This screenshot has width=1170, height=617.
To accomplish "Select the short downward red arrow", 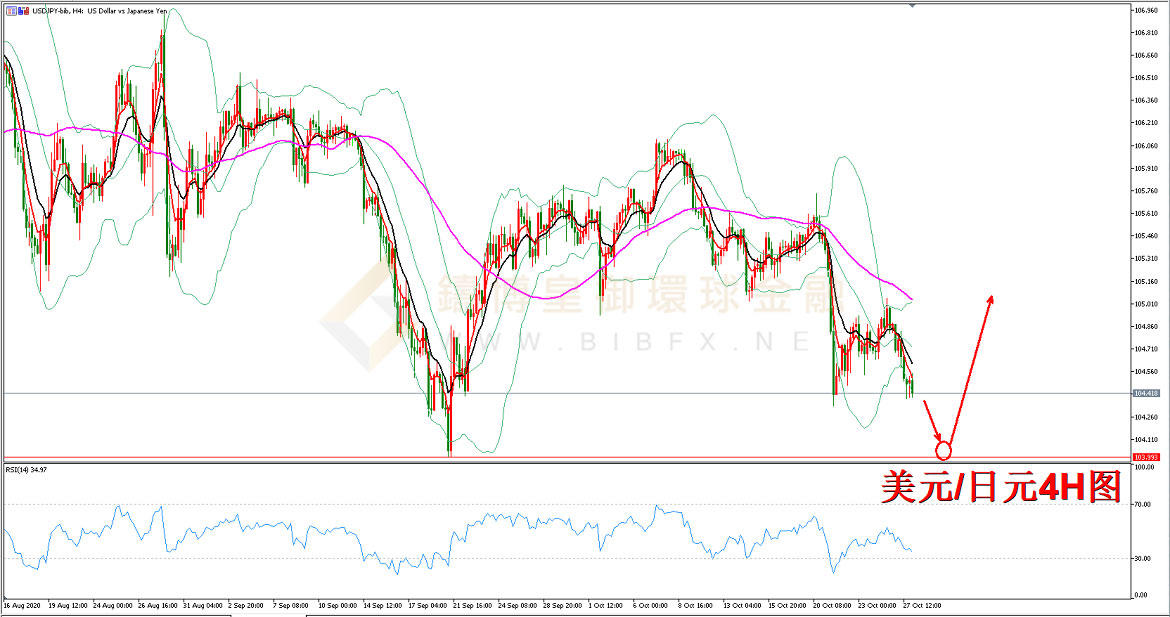I will click(931, 421).
